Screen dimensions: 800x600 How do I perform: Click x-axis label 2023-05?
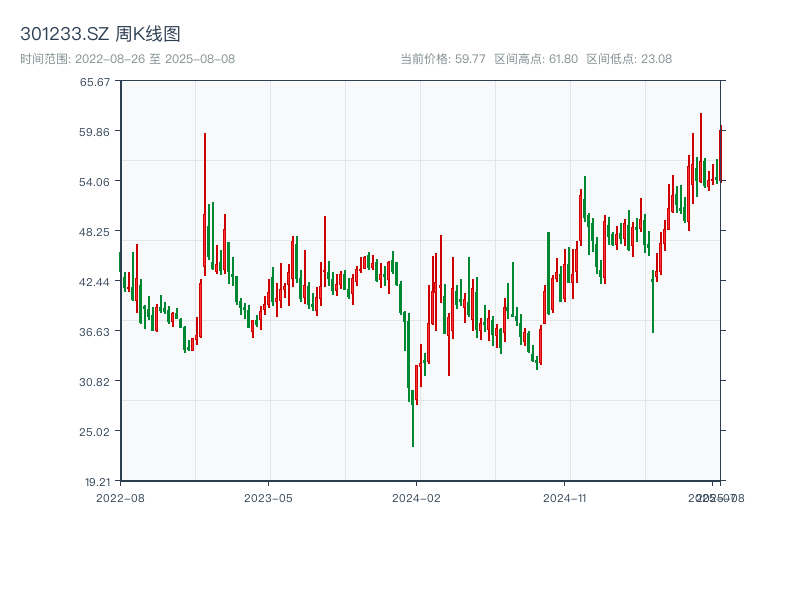point(268,498)
